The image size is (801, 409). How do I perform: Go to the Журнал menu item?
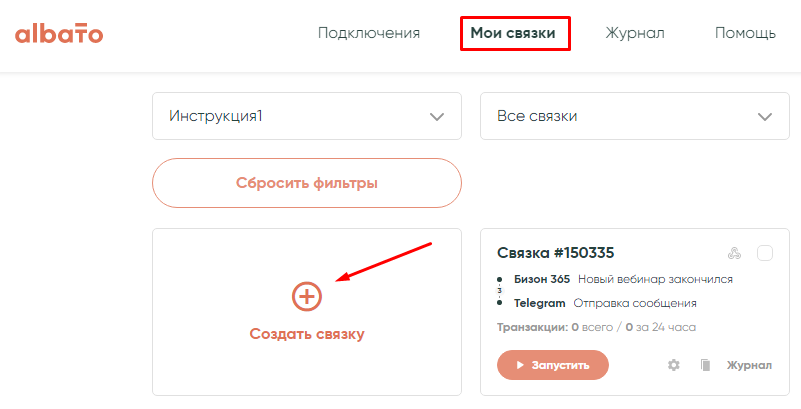pos(635,33)
